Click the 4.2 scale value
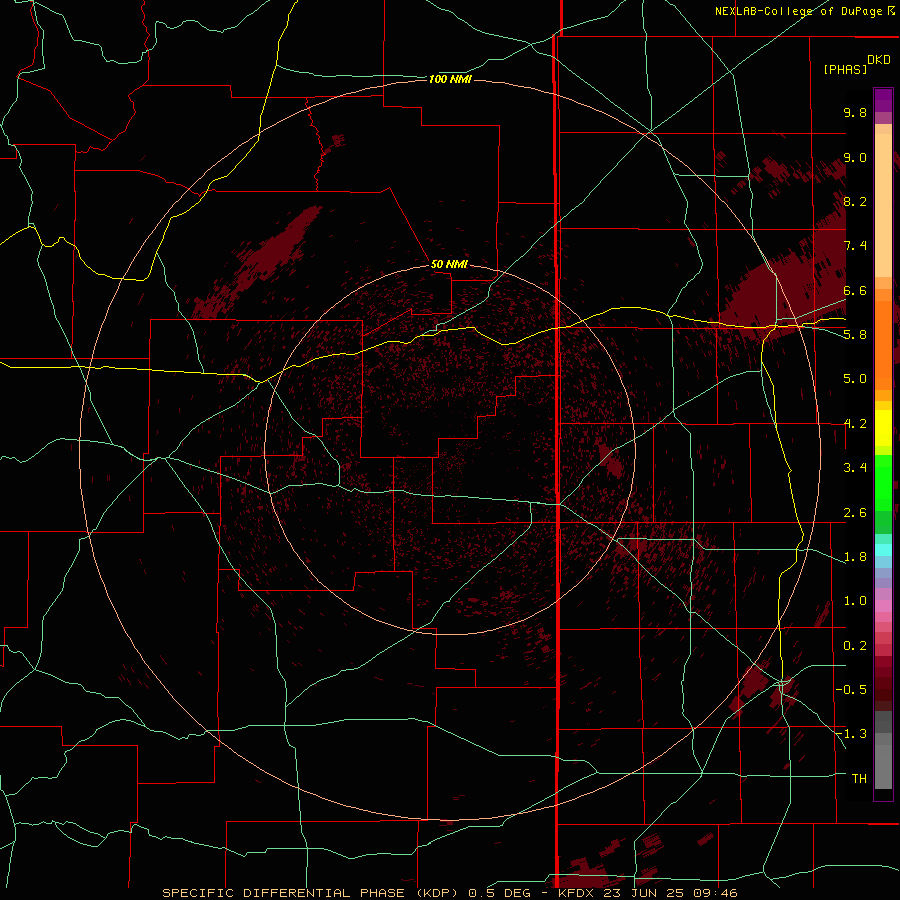Screen dimensions: 900x900 (855, 424)
